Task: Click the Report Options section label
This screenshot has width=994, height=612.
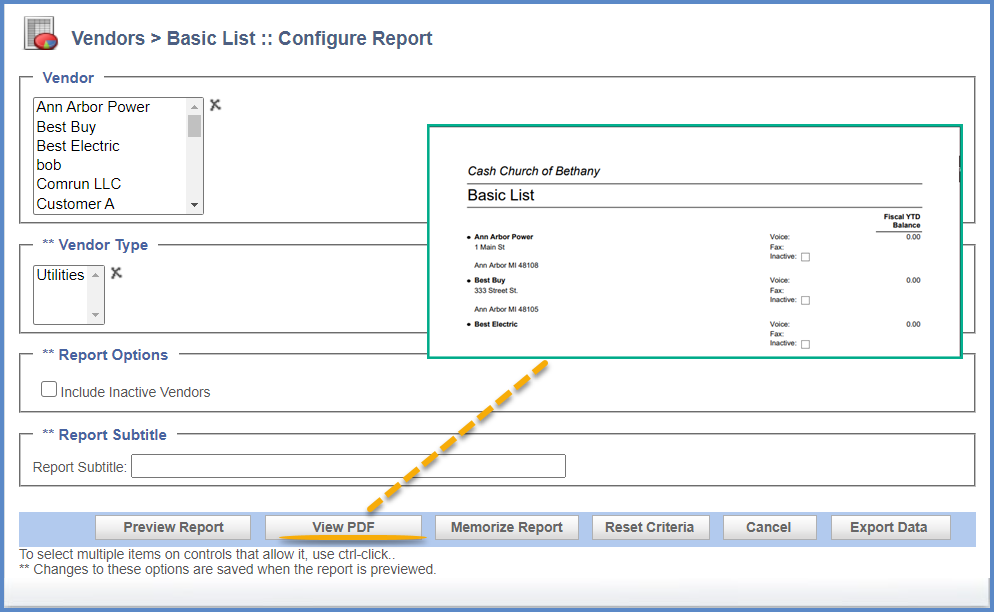Action: click(113, 355)
